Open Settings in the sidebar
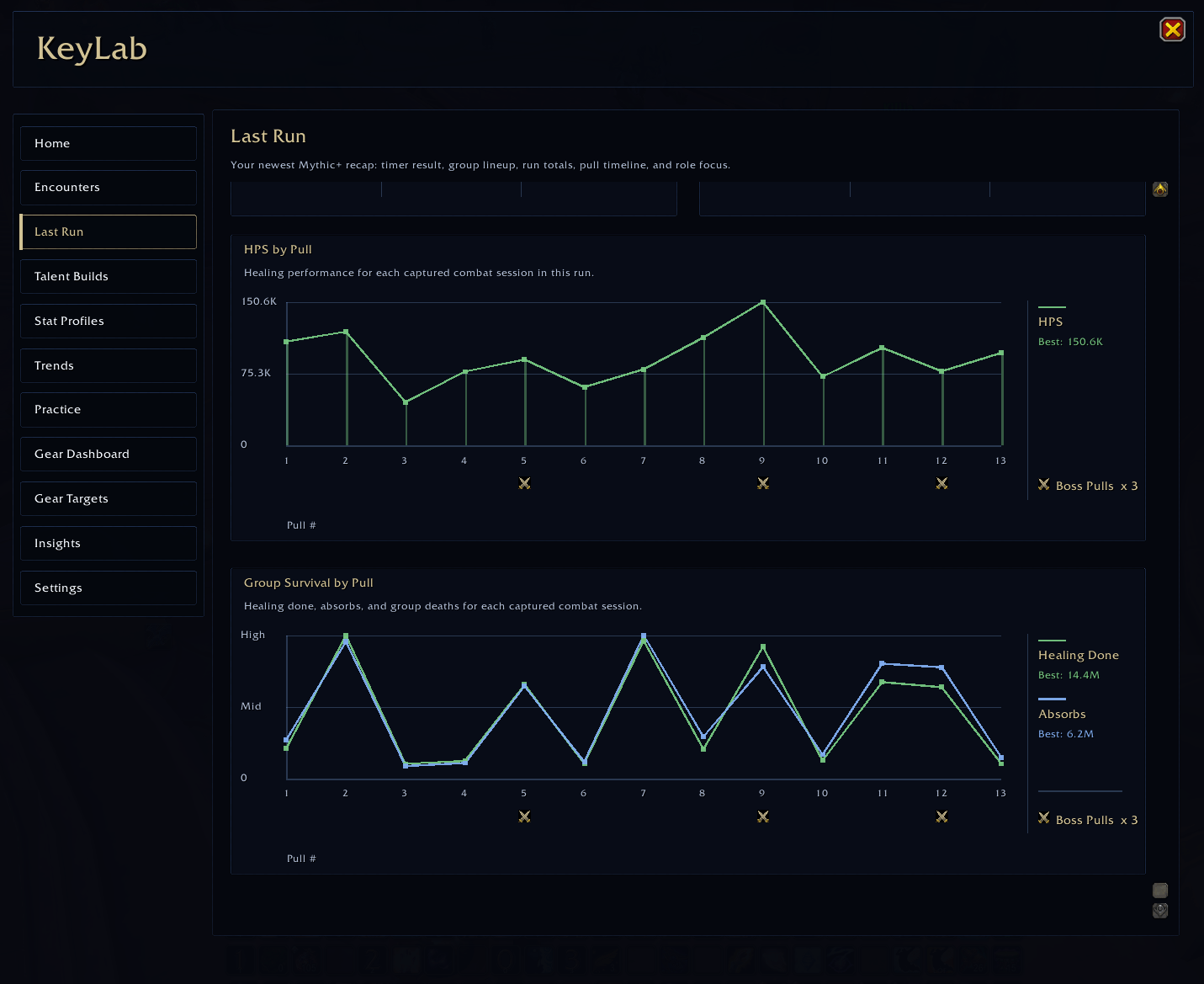Screen dimensions: 1204x984 (x=109, y=588)
